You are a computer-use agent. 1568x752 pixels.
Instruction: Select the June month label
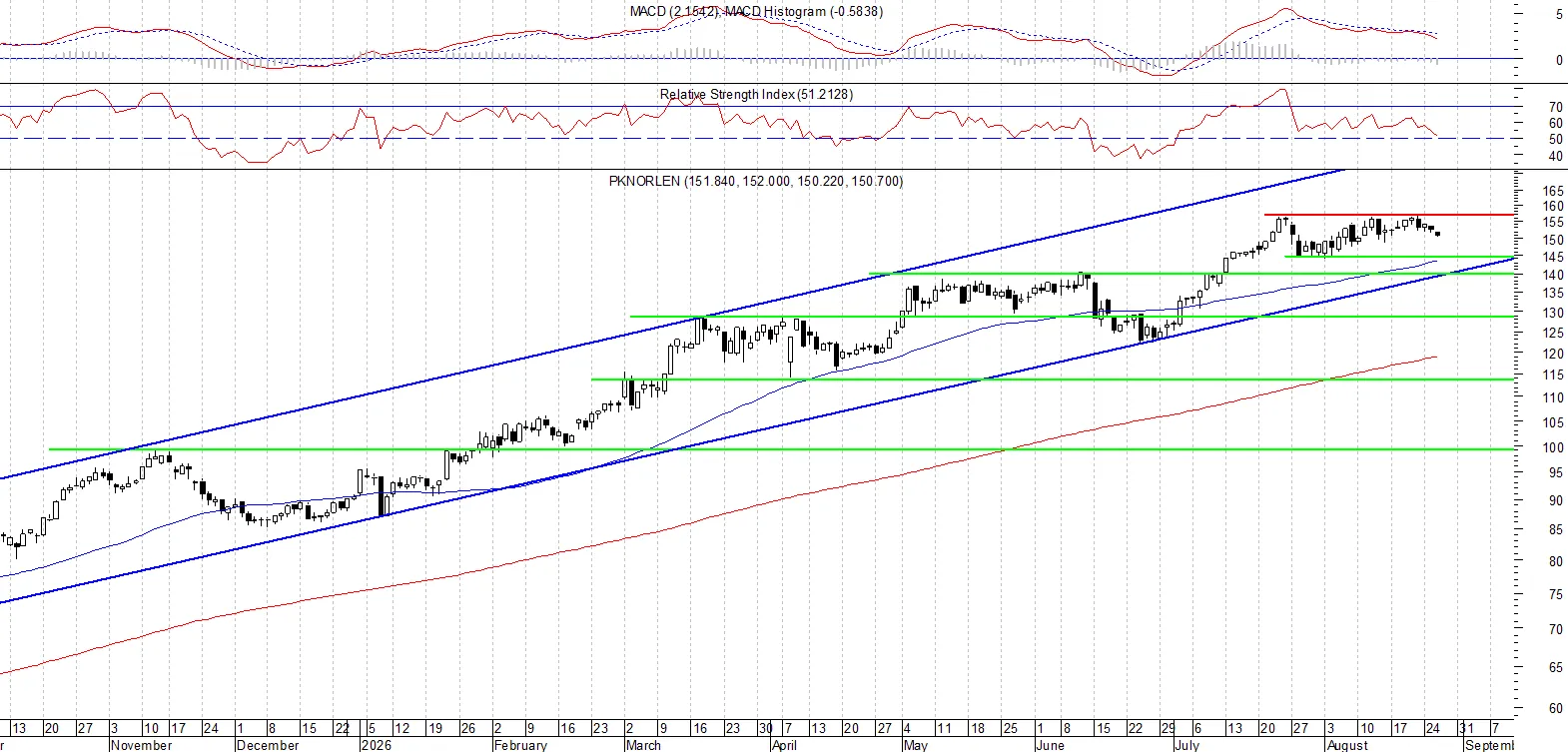(x=1050, y=745)
